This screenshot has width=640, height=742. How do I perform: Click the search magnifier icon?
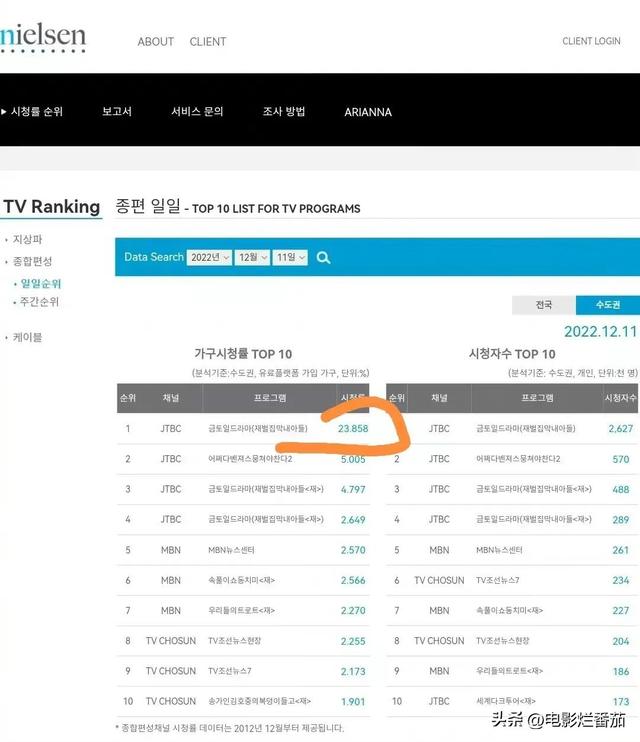pos(323,257)
